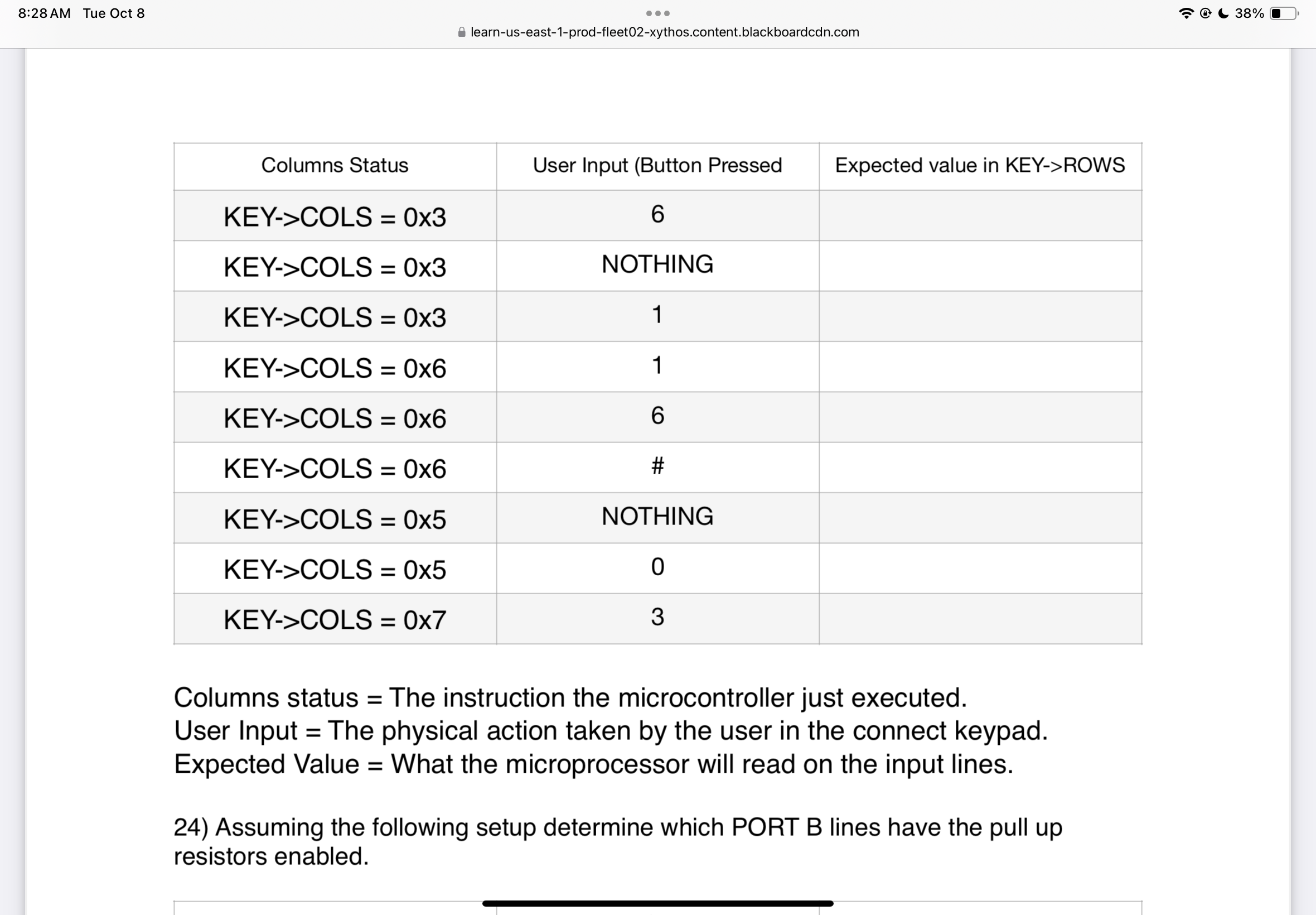
Task: Click the thick horizontal divider line below the text
Action: [x=657, y=902]
